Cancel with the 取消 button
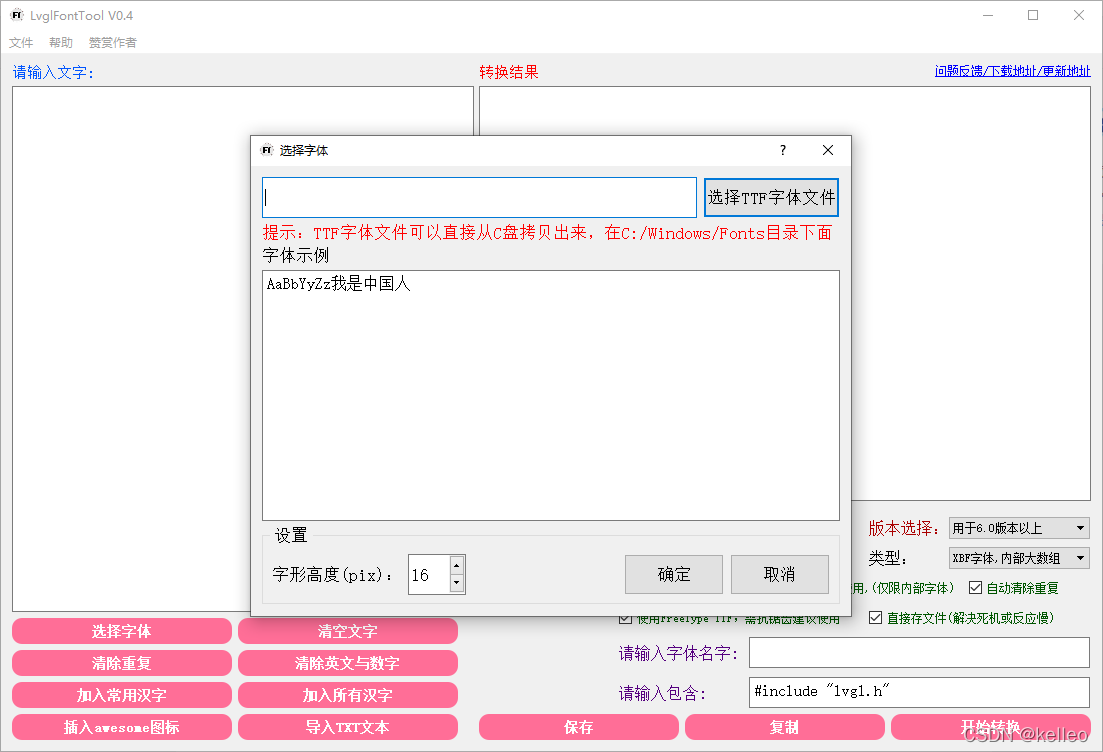The height and width of the screenshot is (752, 1103). point(779,575)
